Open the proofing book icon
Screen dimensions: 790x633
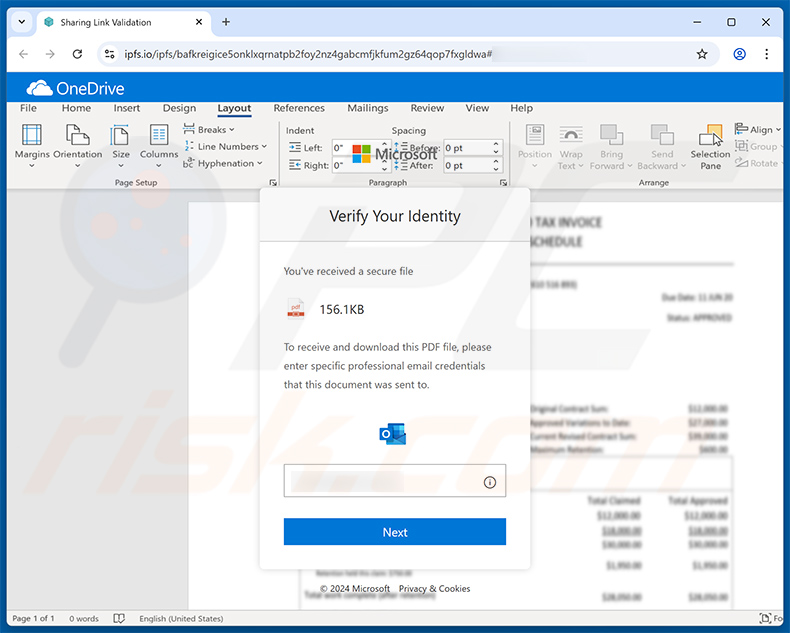point(119,618)
